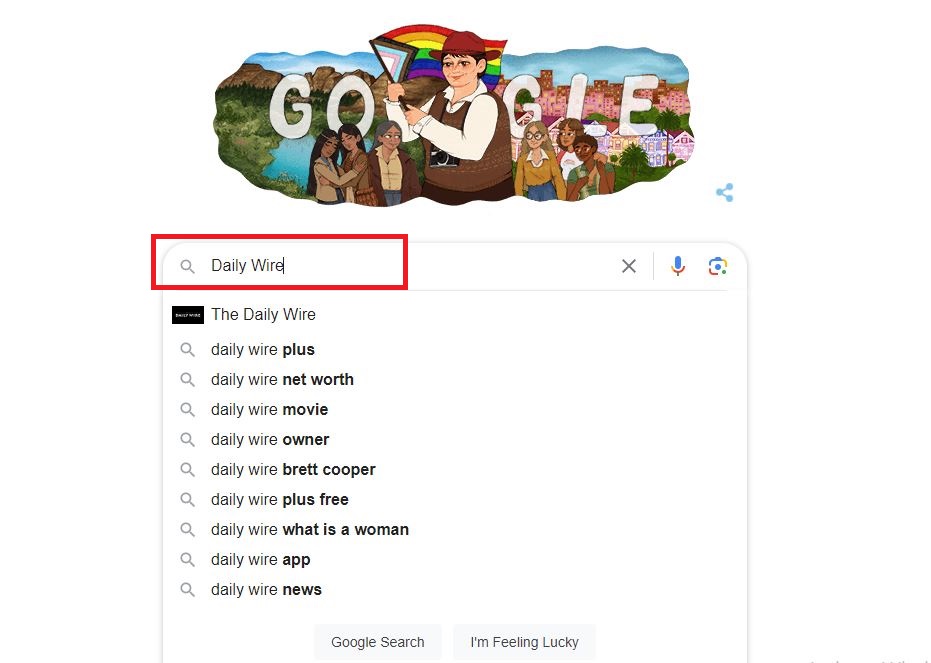Viewport: 931px width, 663px height.
Task: Choose "daily wire brett cooper" suggestion
Action: click(x=293, y=470)
